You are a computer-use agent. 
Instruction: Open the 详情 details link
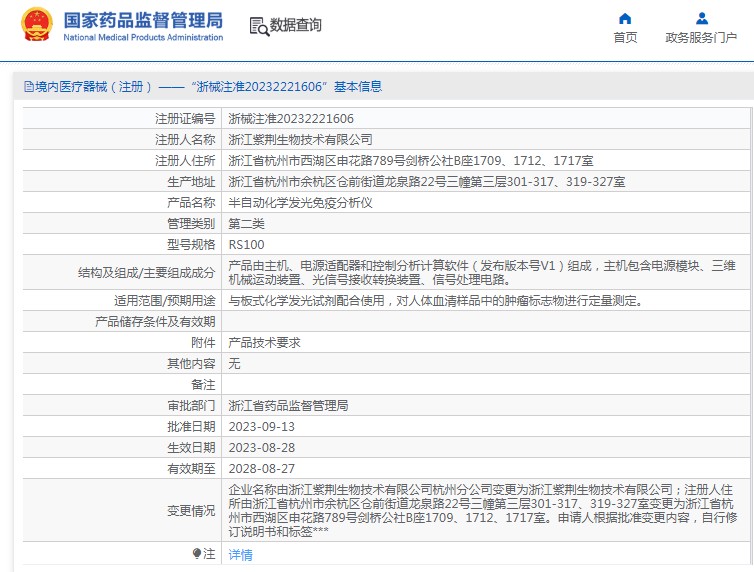pyautogui.click(x=240, y=554)
